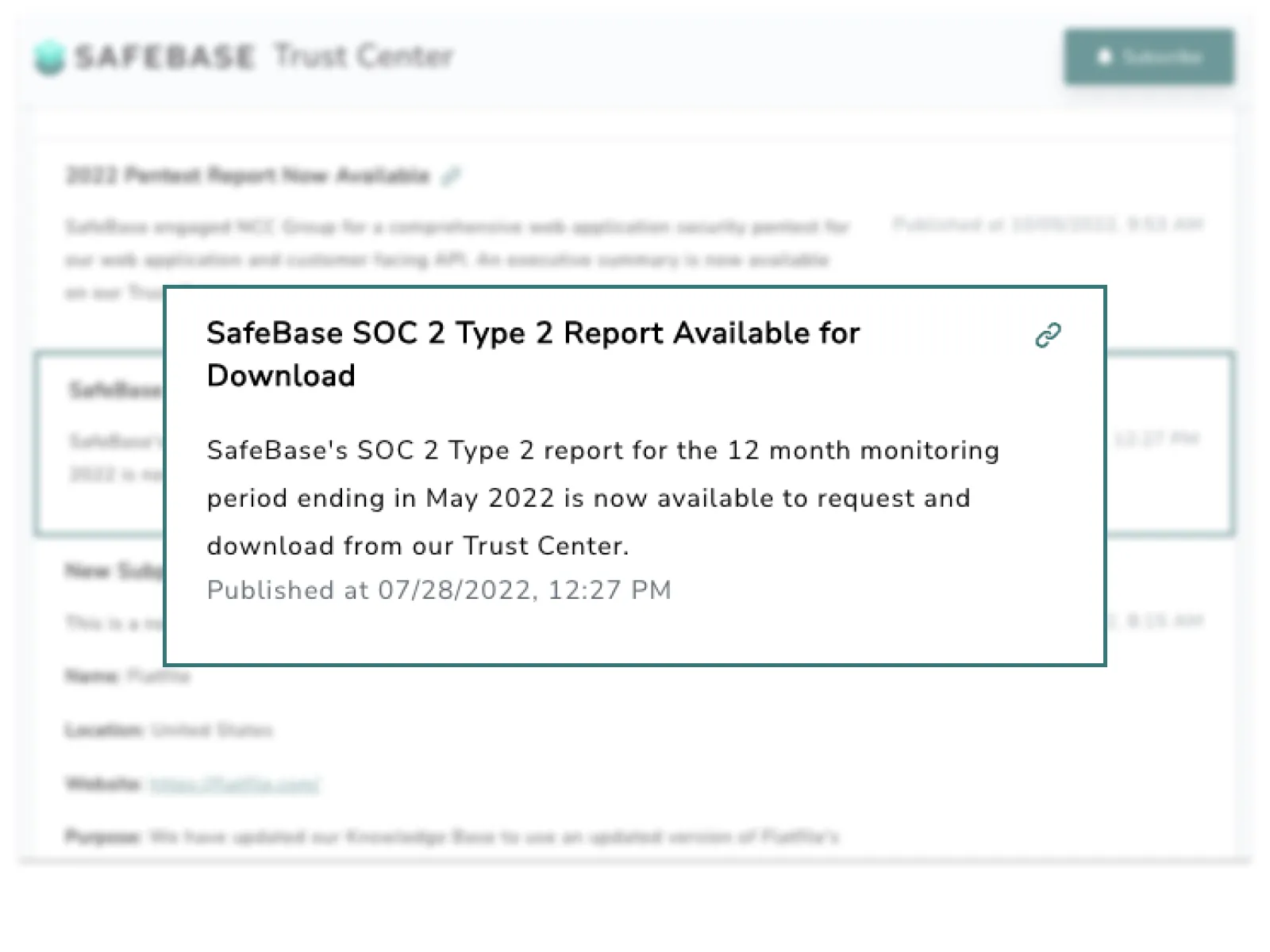Click the Purpose description line
This screenshot has height=952, width=1270.
click(451, 837)
